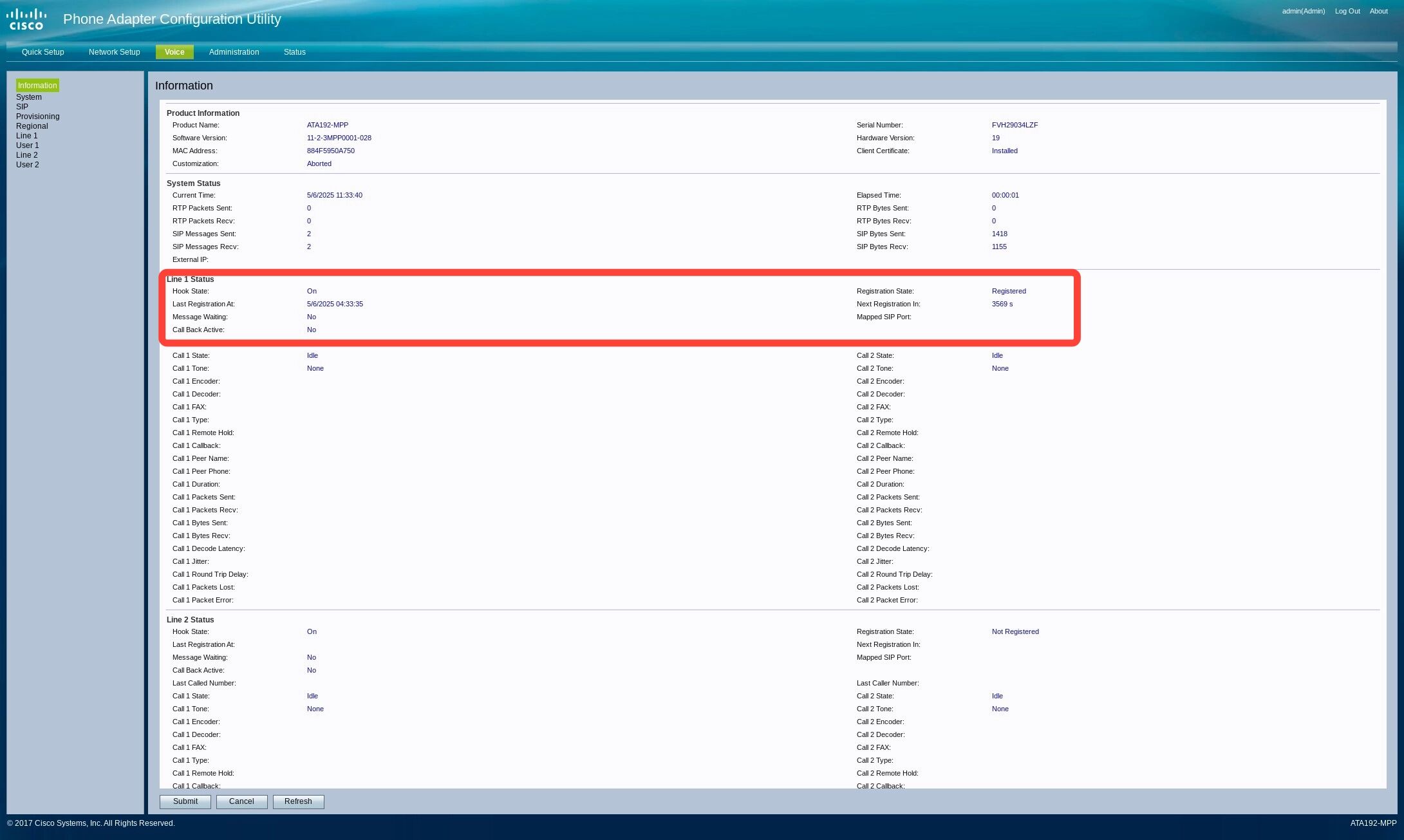Click SIP Bytes Sent value 1418
Image resolution: width=1404 pixels, height=840 pixels.
[1000, 234]
